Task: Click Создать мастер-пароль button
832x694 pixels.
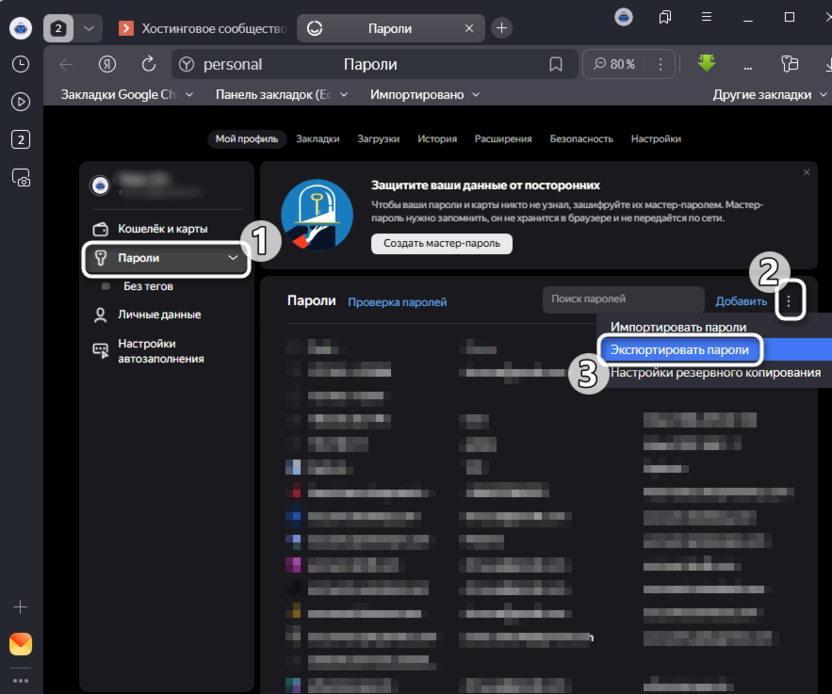Action: 441,244
